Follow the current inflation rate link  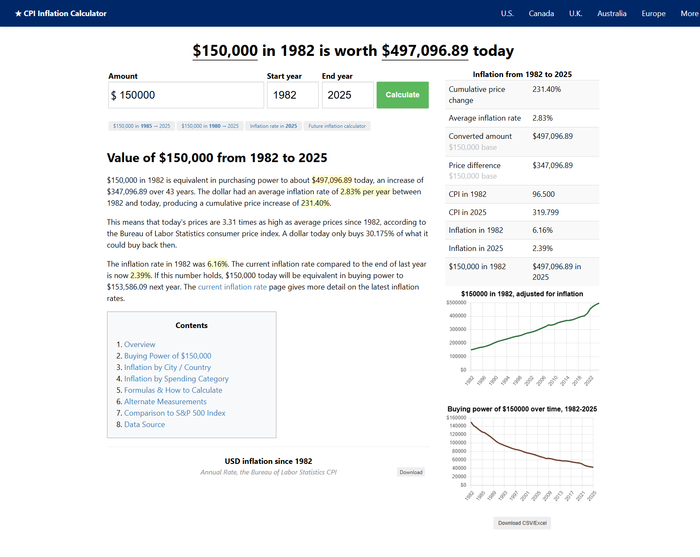click(232, 287)
